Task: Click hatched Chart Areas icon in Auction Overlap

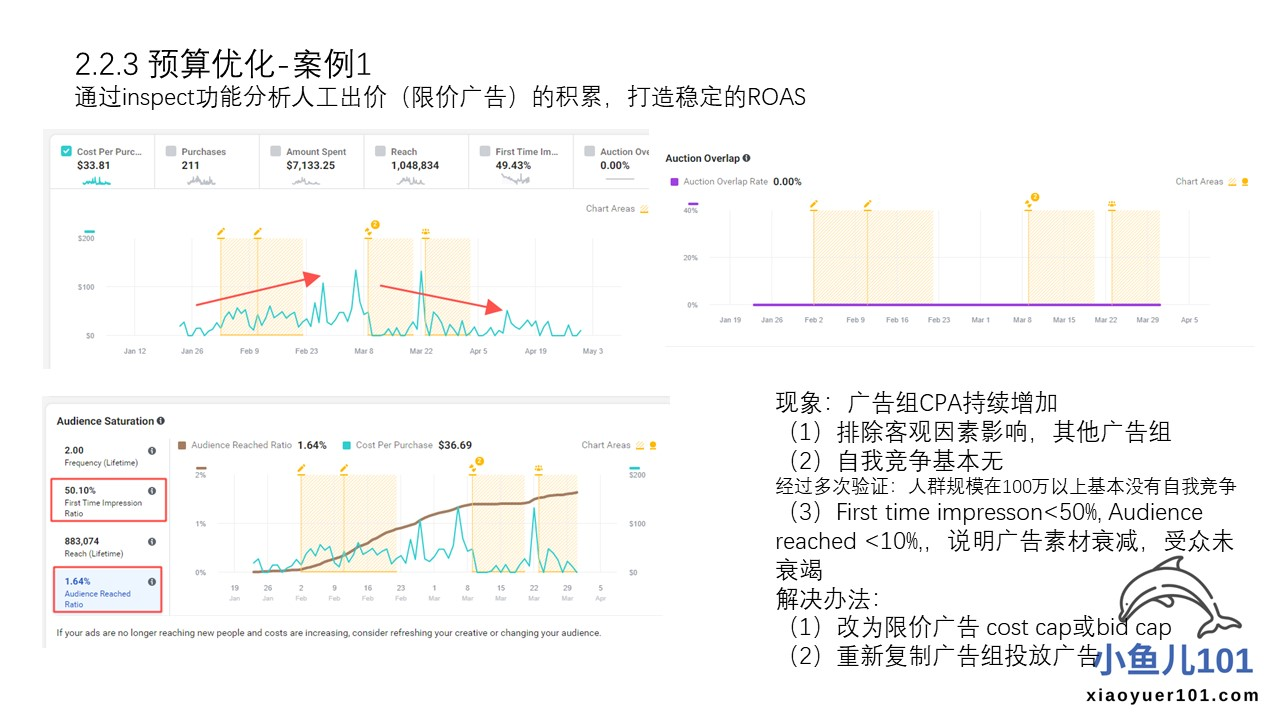Action: point(1232,182)
